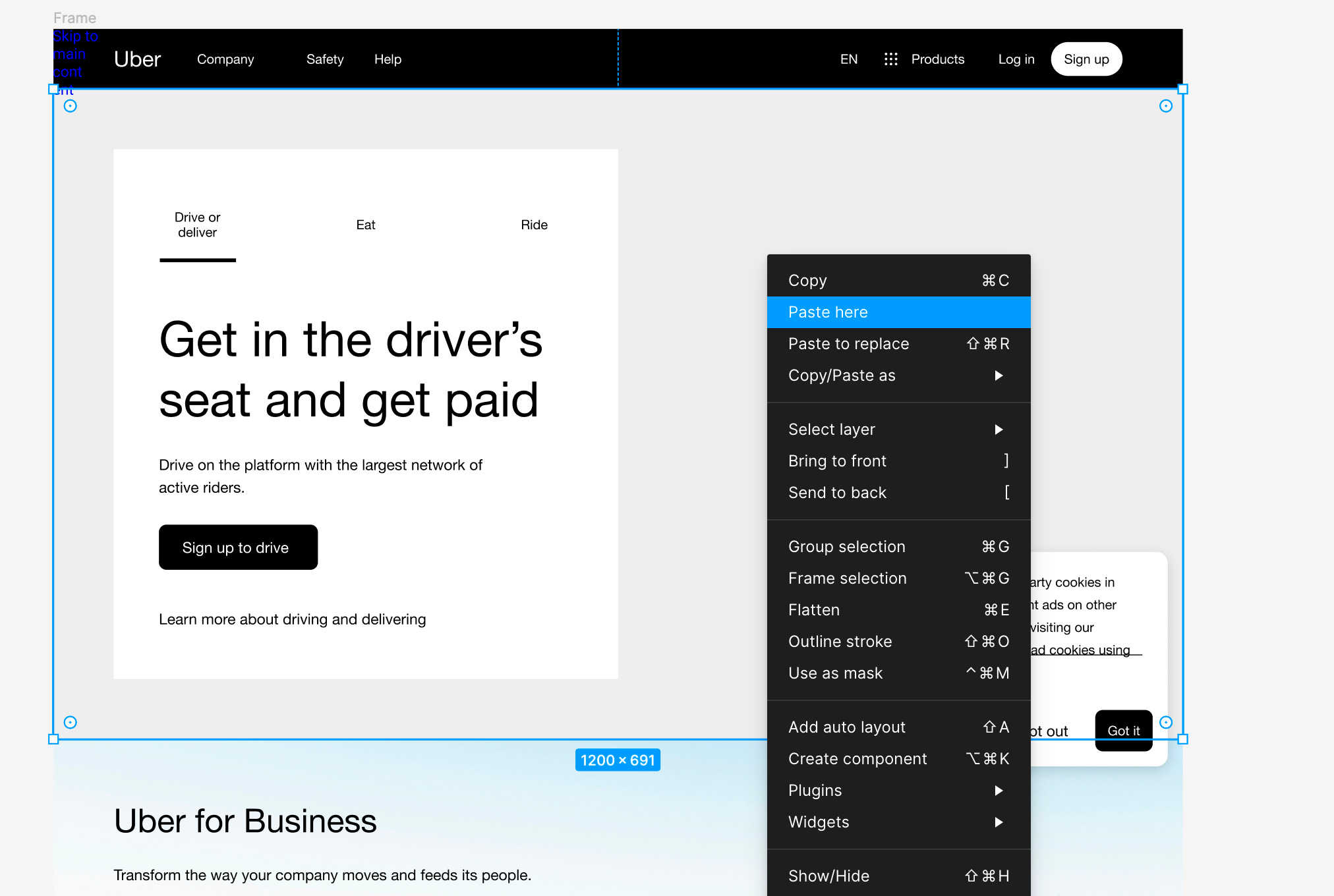
Task: Click Sign up to drive button
Action: [x=238, y=547]
